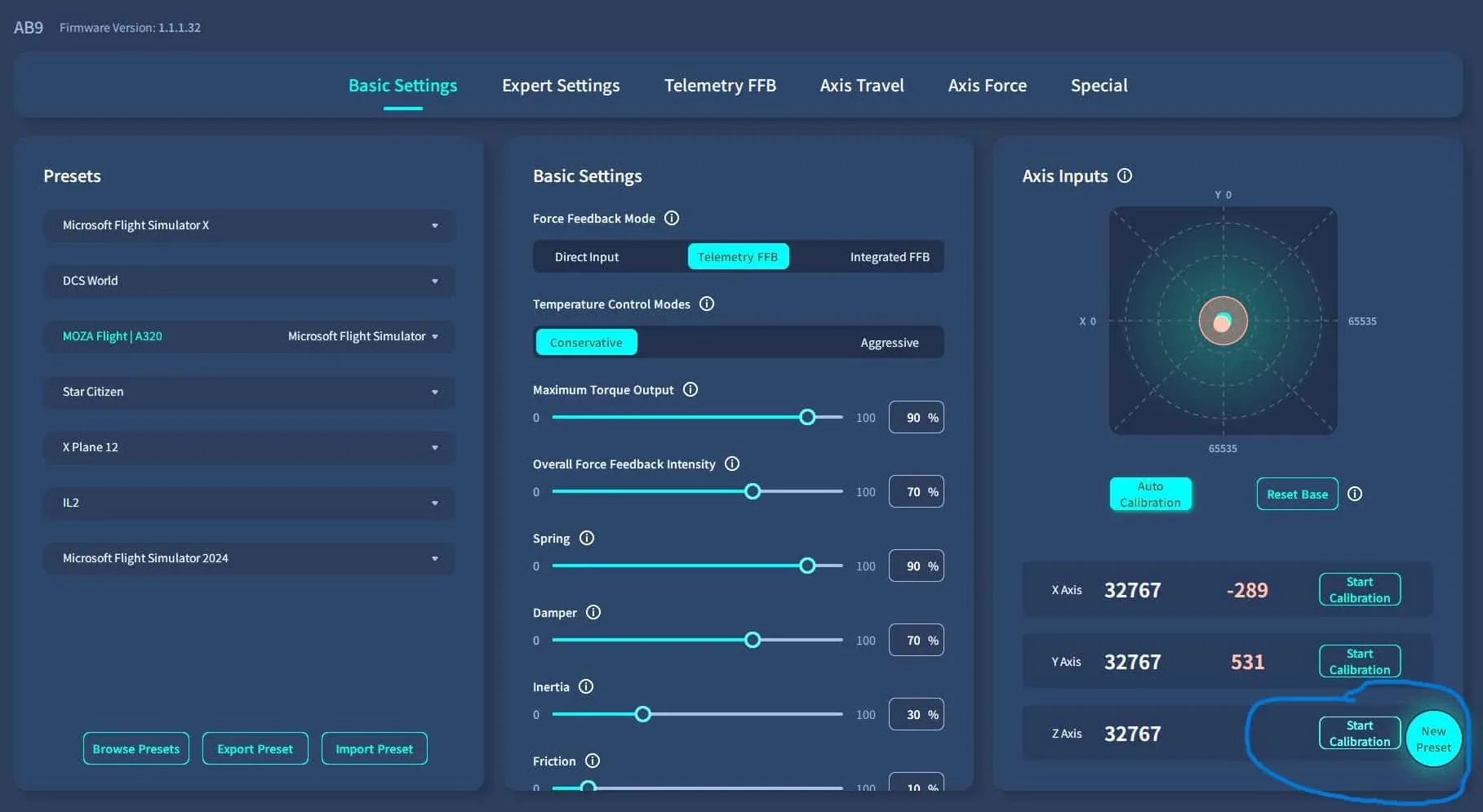Click the Spring percentage input field
1483x812 pixels.
point(916,566)
